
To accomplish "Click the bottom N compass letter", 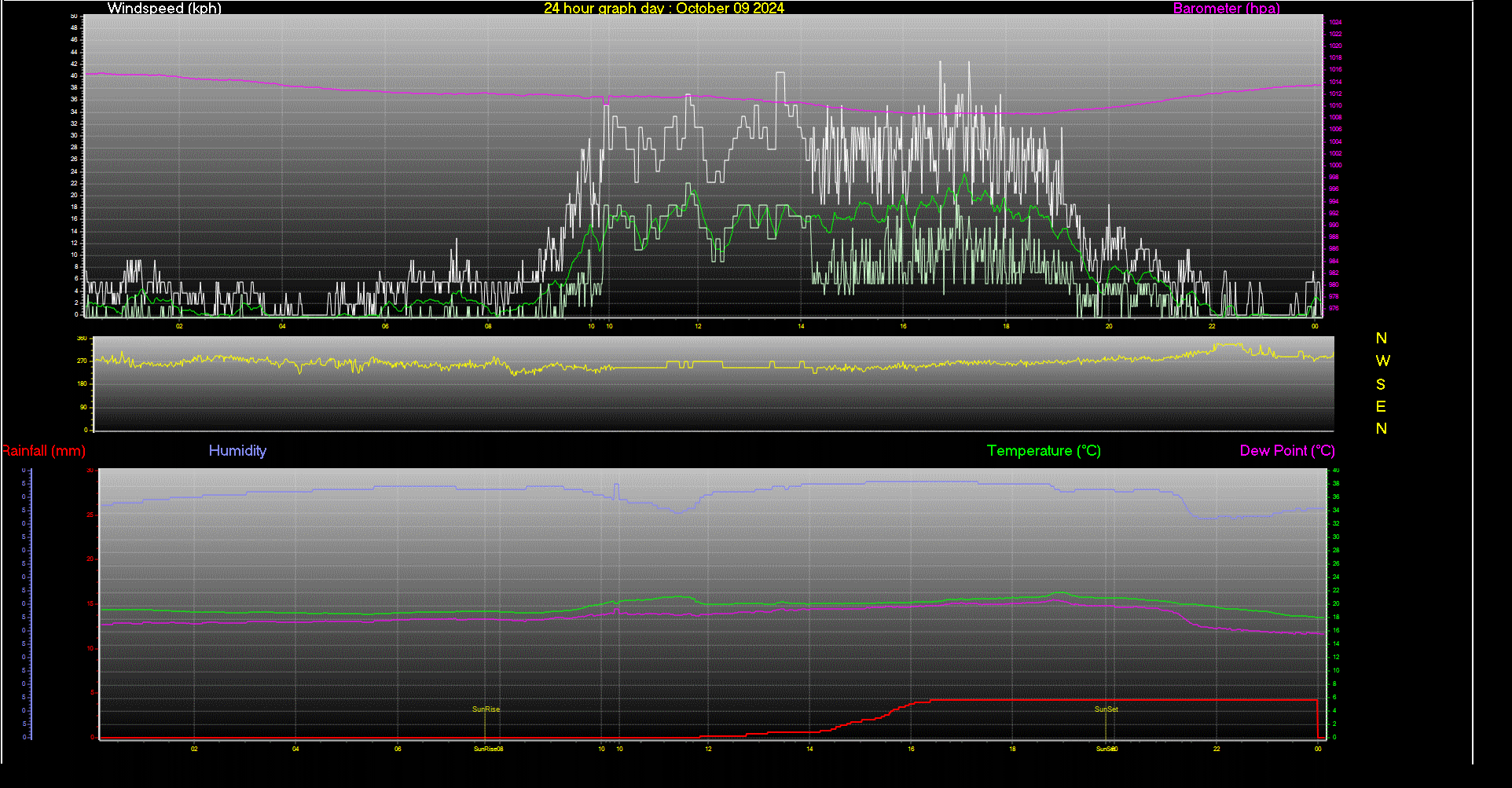I will [1382, 428].
